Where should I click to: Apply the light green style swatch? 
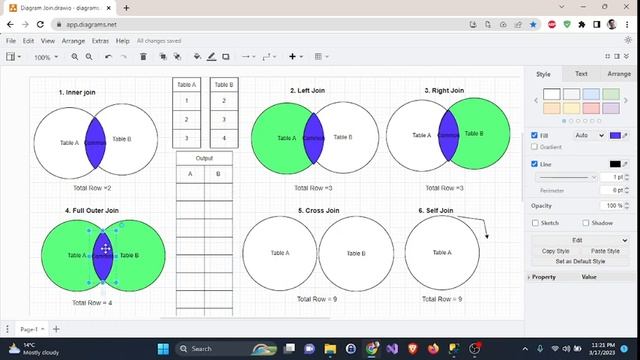611,94
